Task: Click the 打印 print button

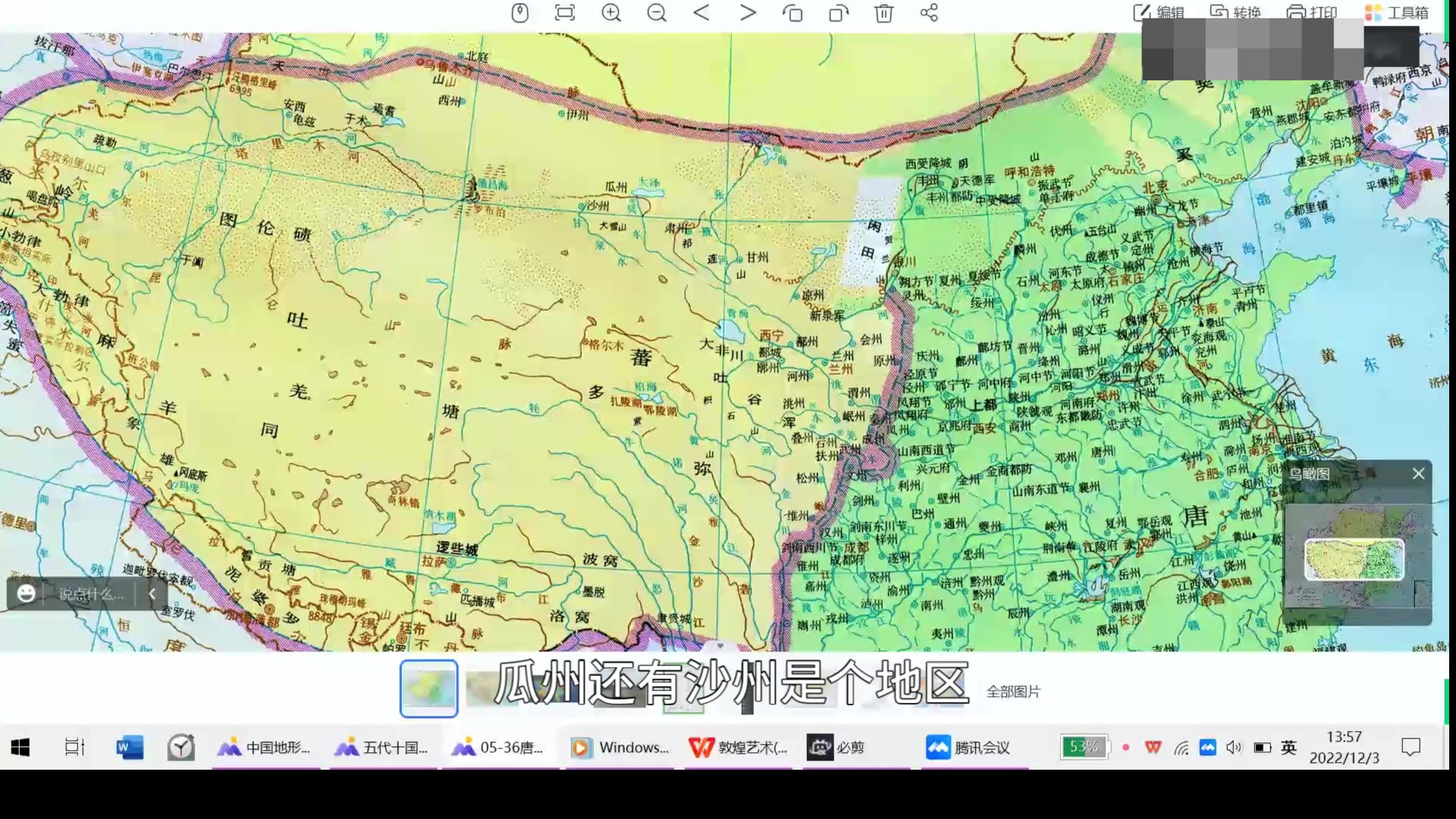Action: pyautogui.click(x=1312, y=12)
